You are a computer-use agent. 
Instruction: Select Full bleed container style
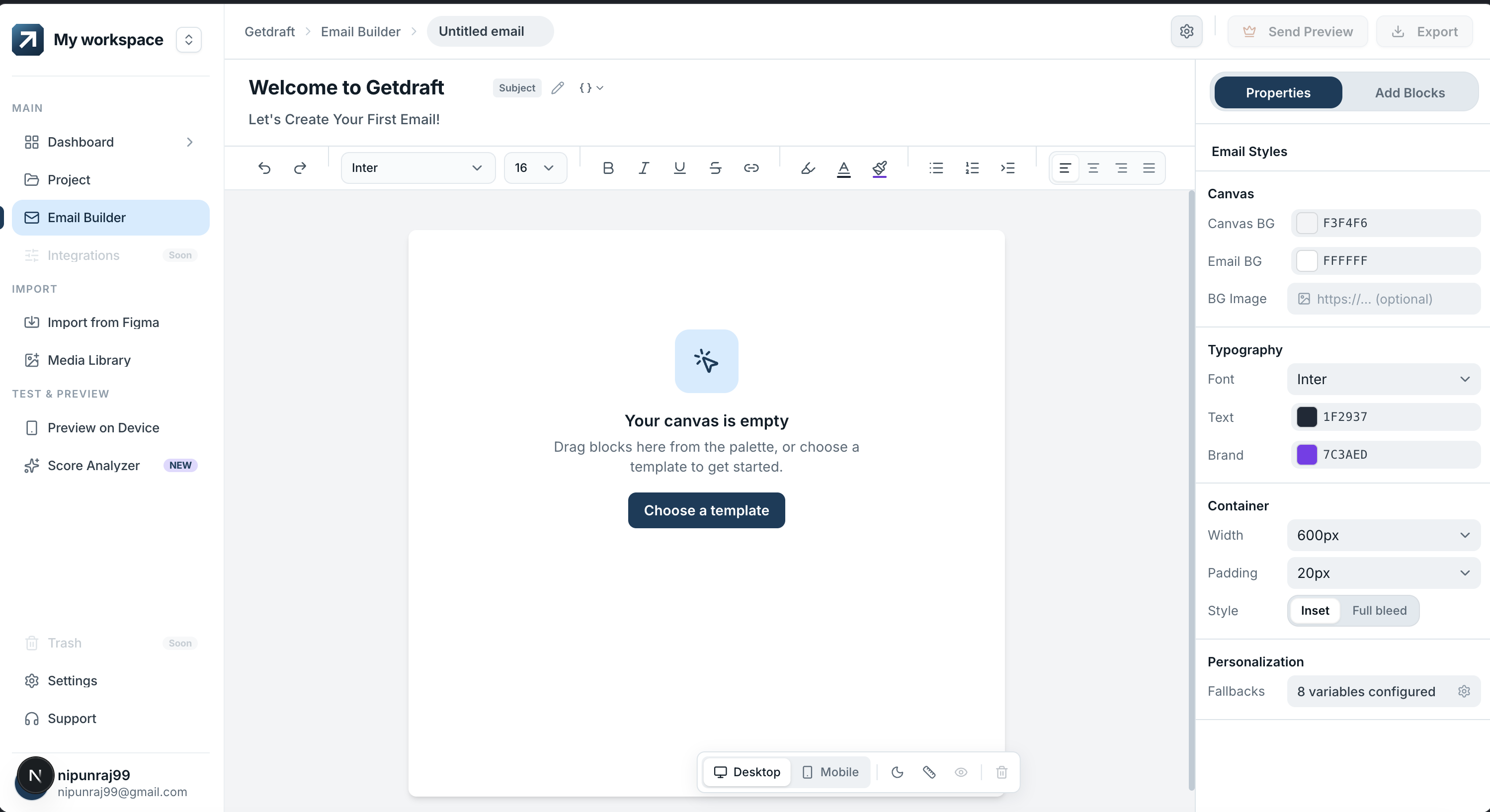pos(1379,611)
